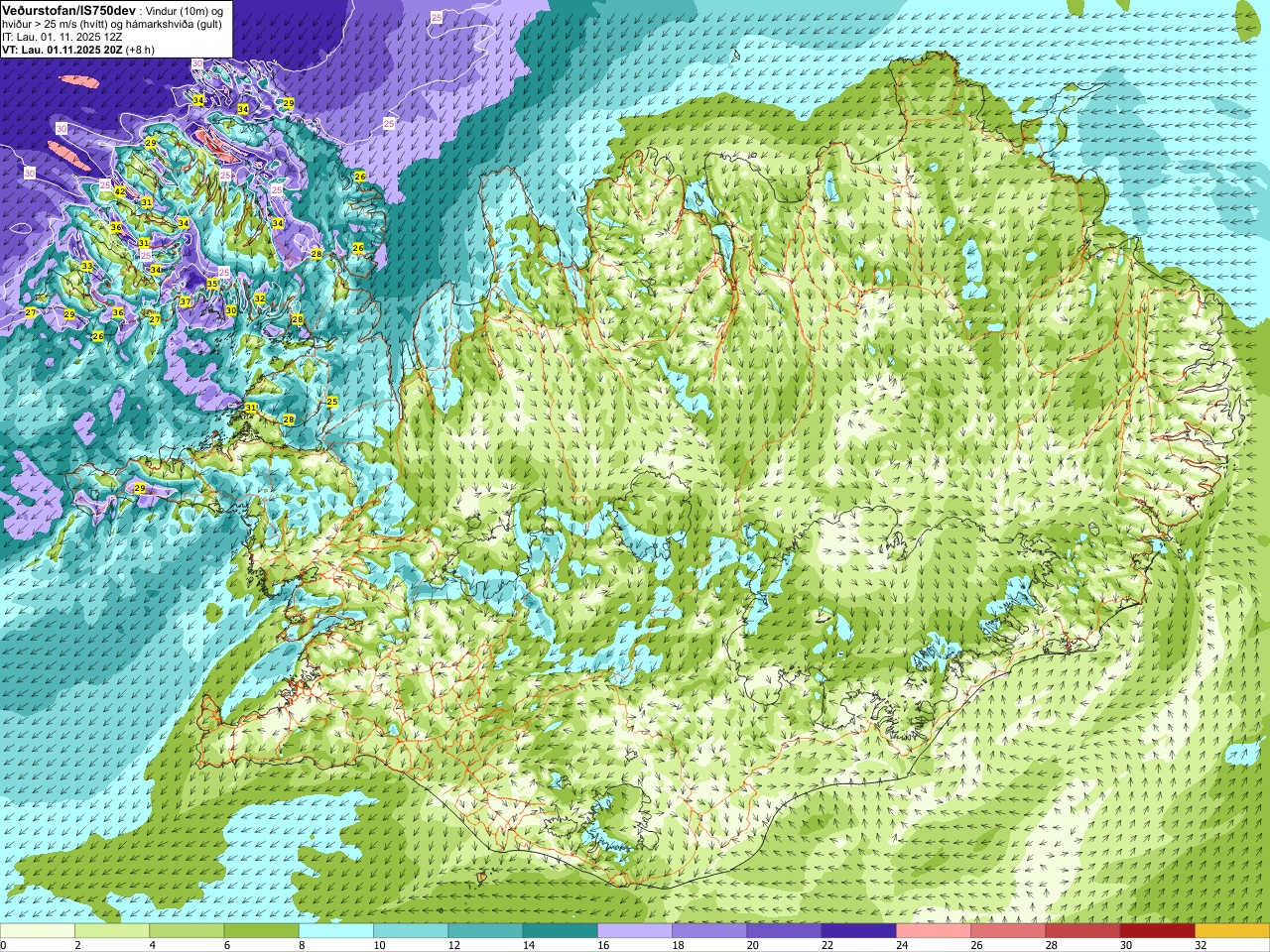The width and height of the screenshot is (1270, 952).
Task: Select the 16–18 m/s lavender swatch
Action: click(635, 931)
